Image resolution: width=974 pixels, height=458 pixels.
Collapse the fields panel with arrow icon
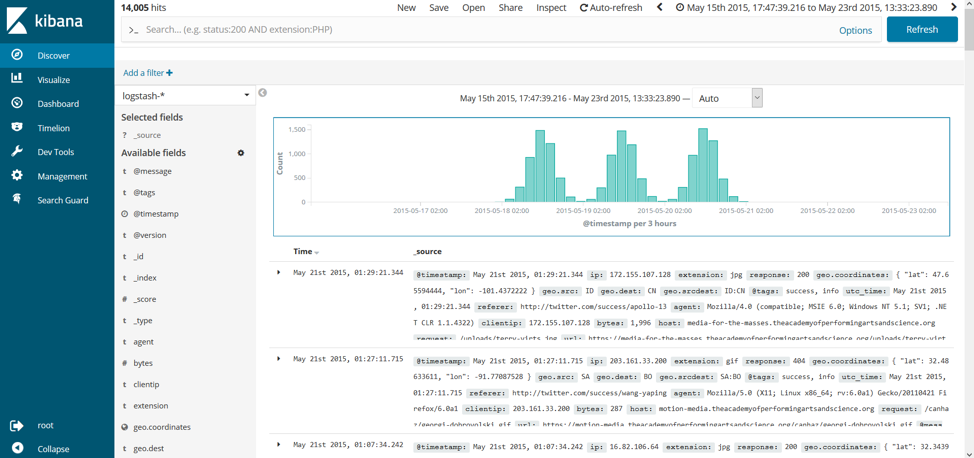pos(262,93)
